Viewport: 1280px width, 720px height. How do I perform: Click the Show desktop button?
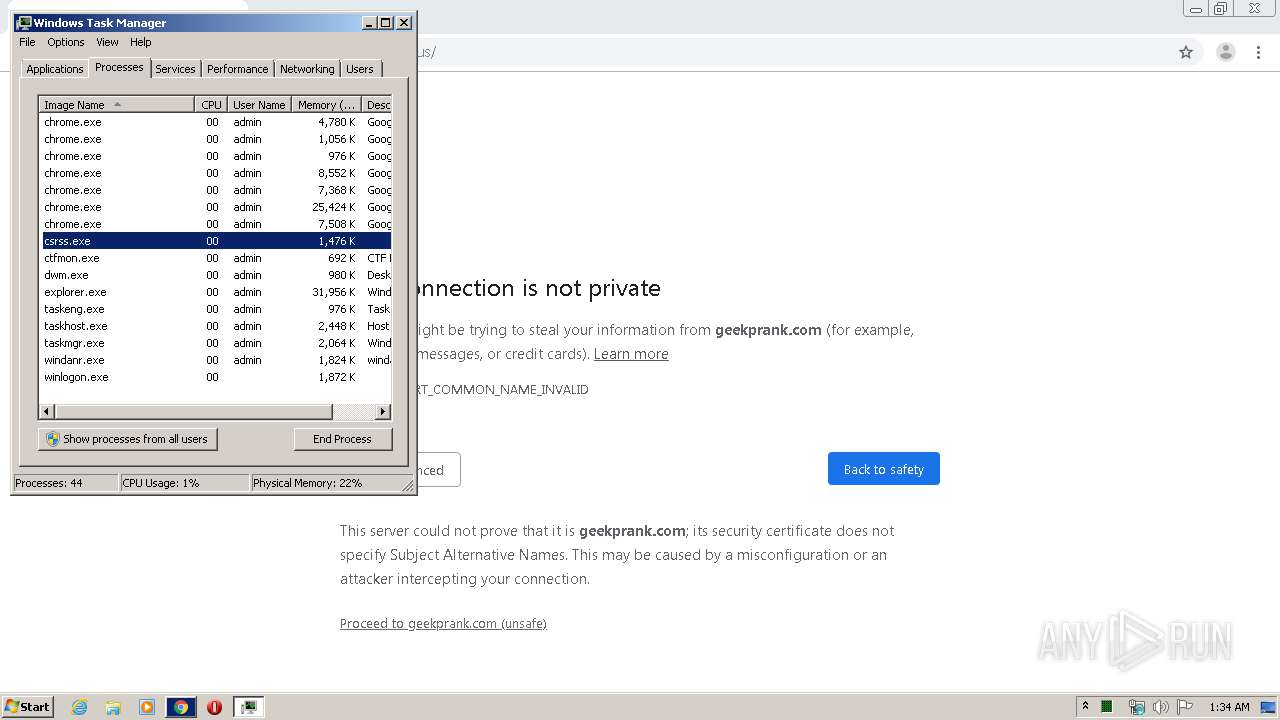tap(1269, 707)
